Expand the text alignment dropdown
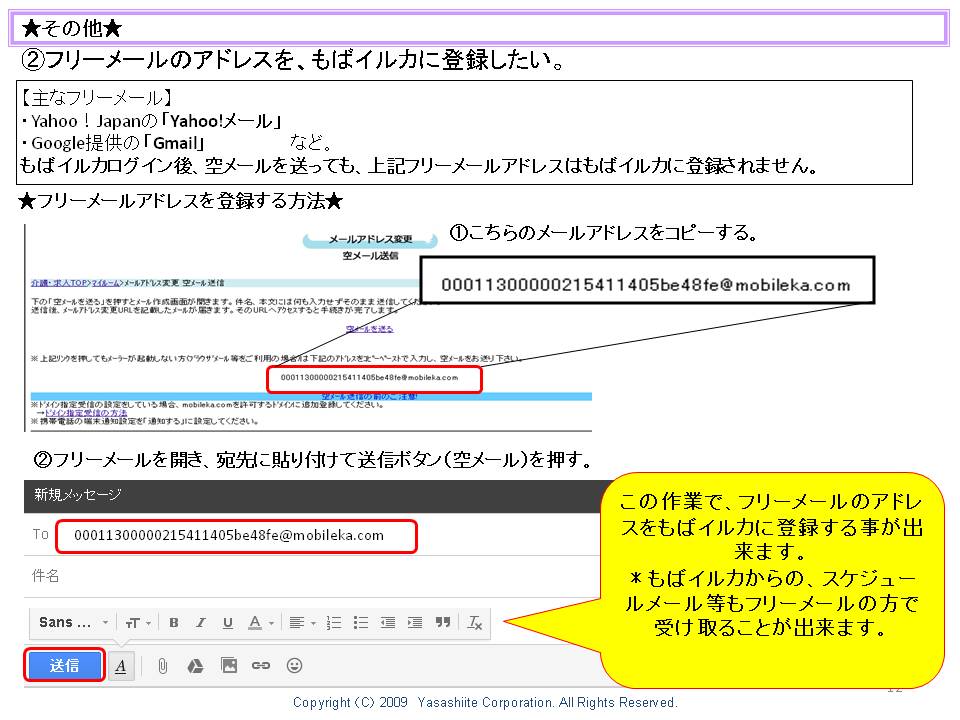The width and height of the screenshot is (960, 720). click(301, 622)
